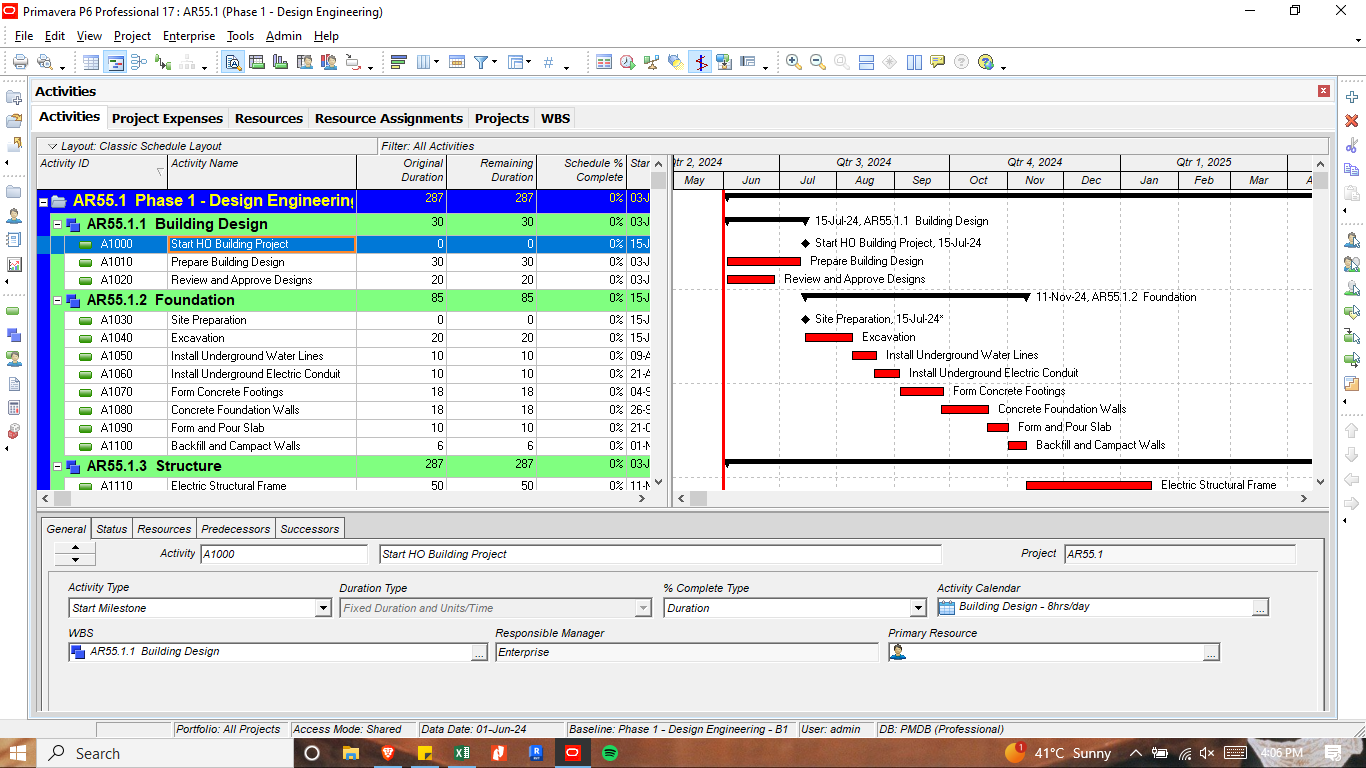Viewport: 1366px width, 768px height.
Task: Zoom out the Gantt timescale
Action: [x=818, y=62]
